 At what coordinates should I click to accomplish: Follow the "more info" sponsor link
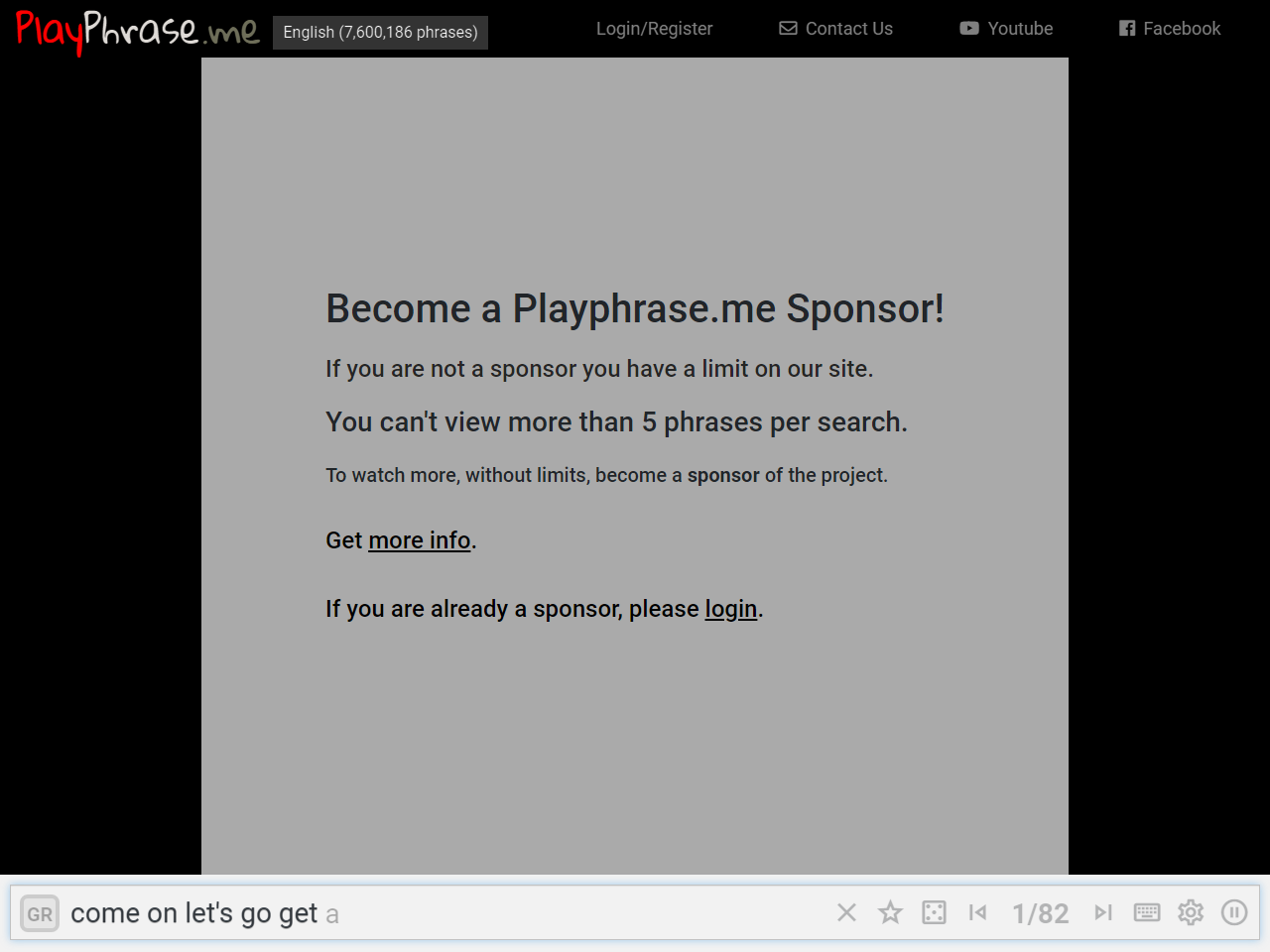pyautogui.click(x=420, y=540)
